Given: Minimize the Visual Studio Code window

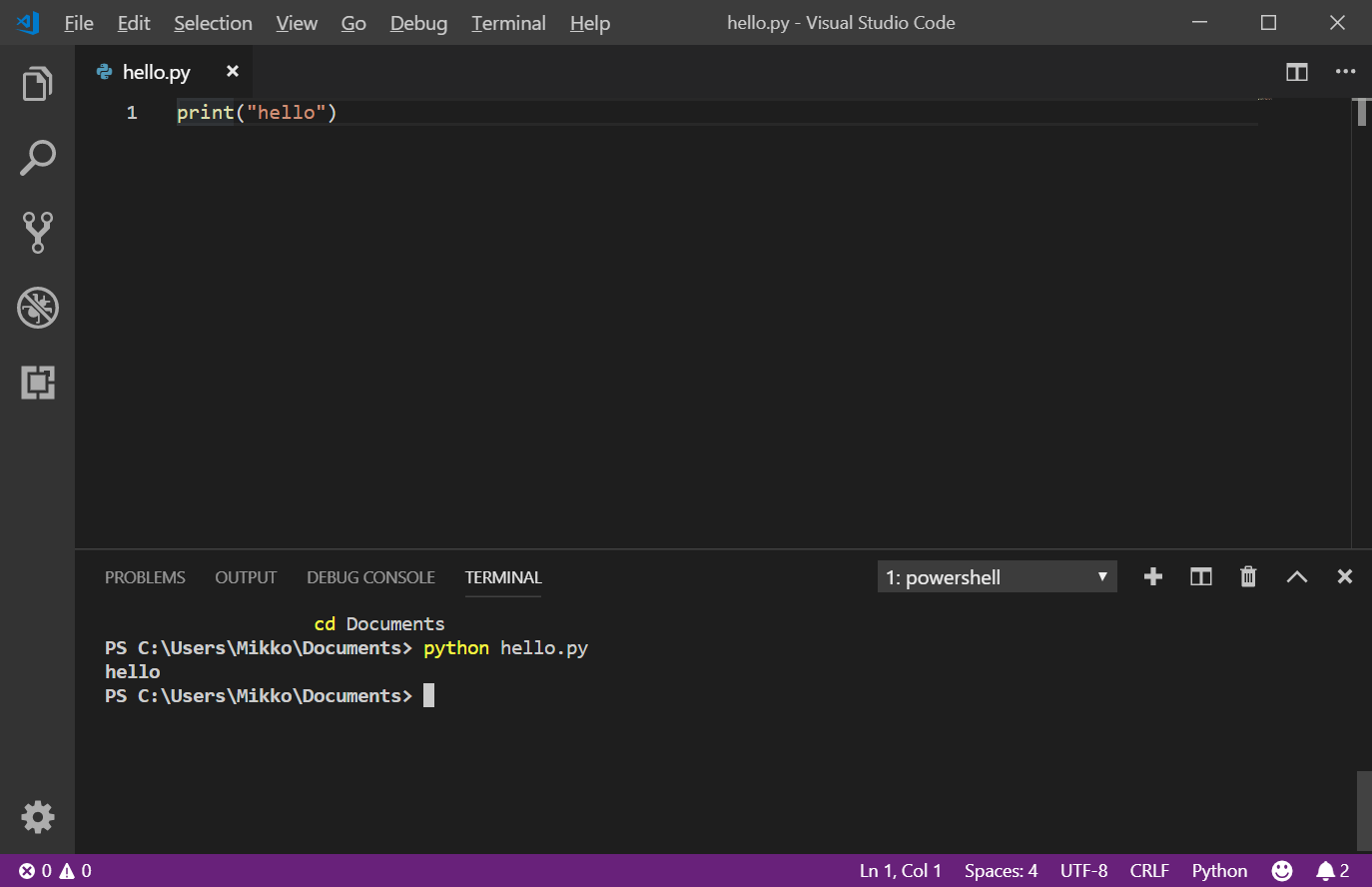Looking at the screenshot, I should click(1199, 22).
